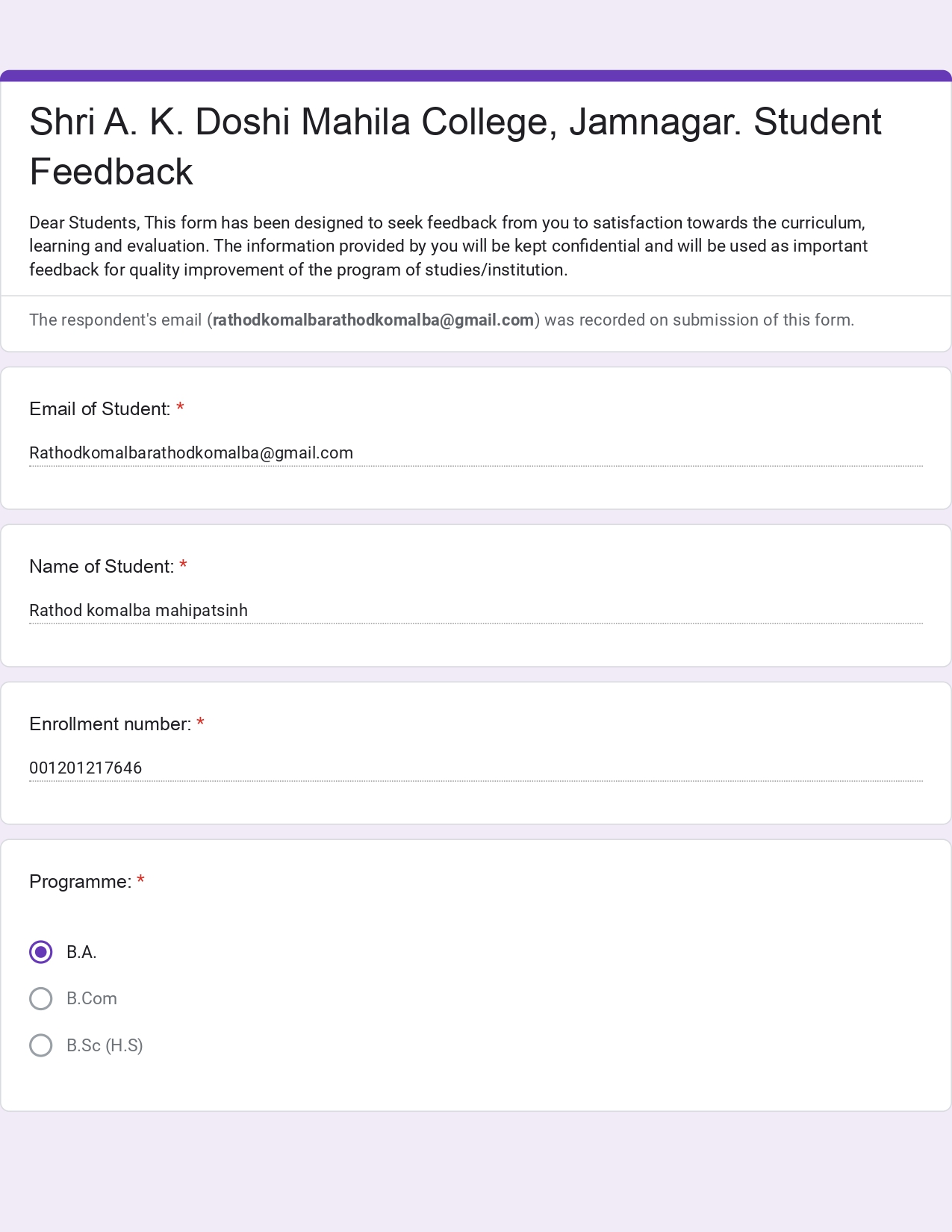952x1232 pixels.
Task: Select the B.A. programme radio button
Action: [x=41, y=952]
